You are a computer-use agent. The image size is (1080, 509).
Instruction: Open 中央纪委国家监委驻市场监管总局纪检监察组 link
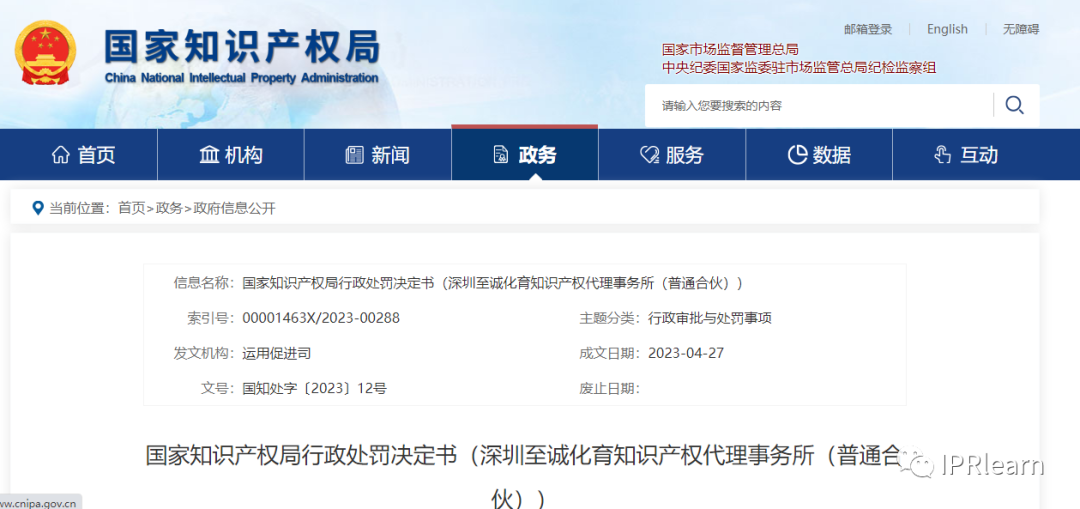coord(799,67)
